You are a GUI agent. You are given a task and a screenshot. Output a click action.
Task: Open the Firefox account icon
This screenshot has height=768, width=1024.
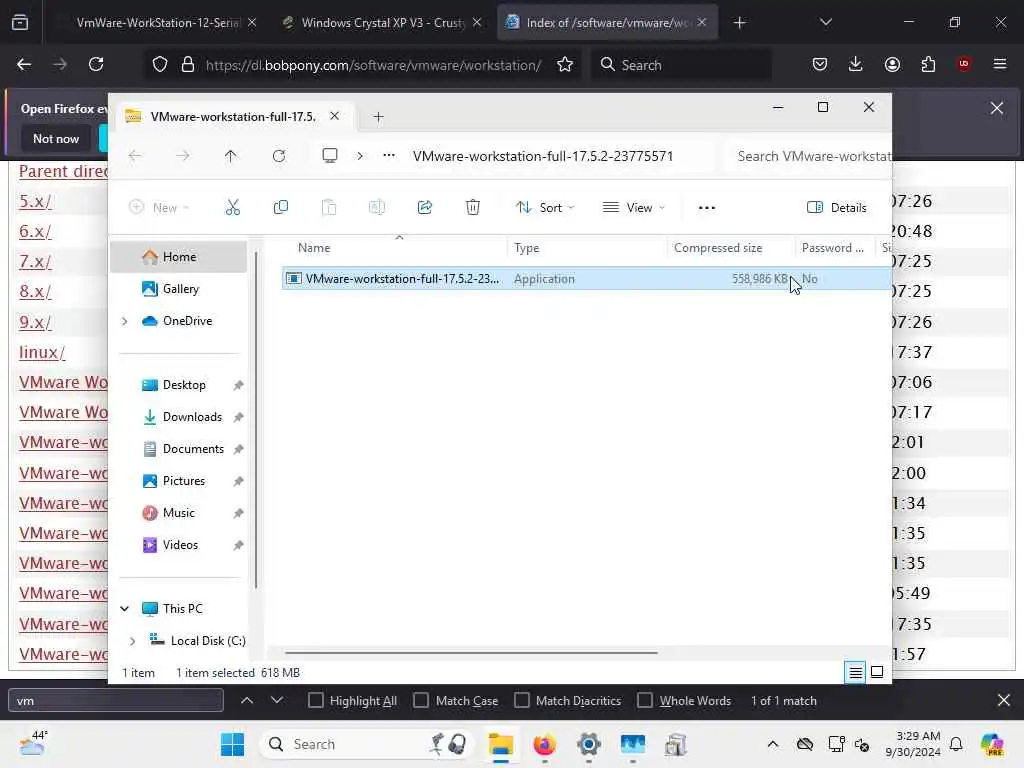[892, 64]
